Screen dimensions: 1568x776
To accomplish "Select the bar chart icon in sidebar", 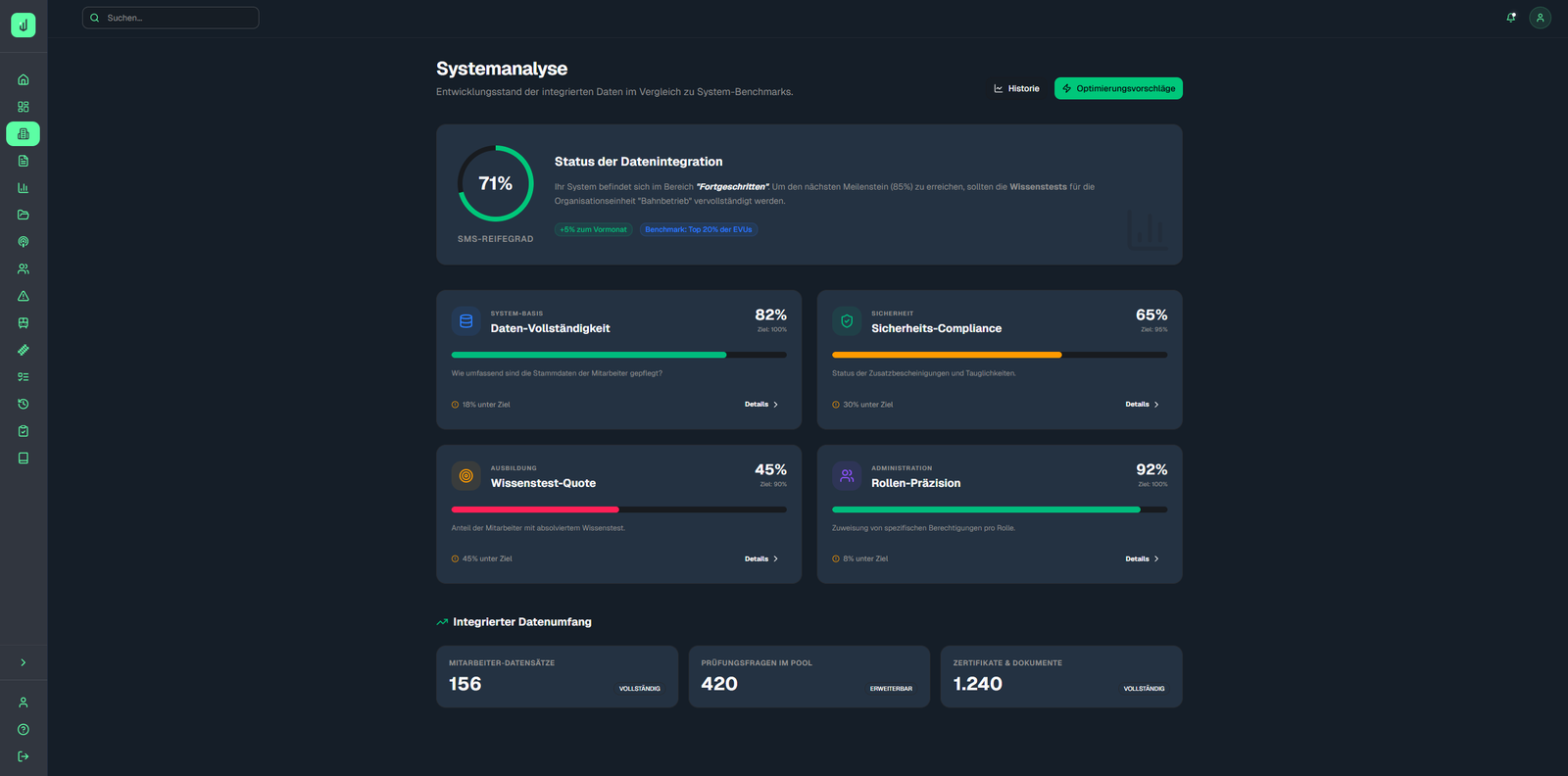I will [24, 187].
